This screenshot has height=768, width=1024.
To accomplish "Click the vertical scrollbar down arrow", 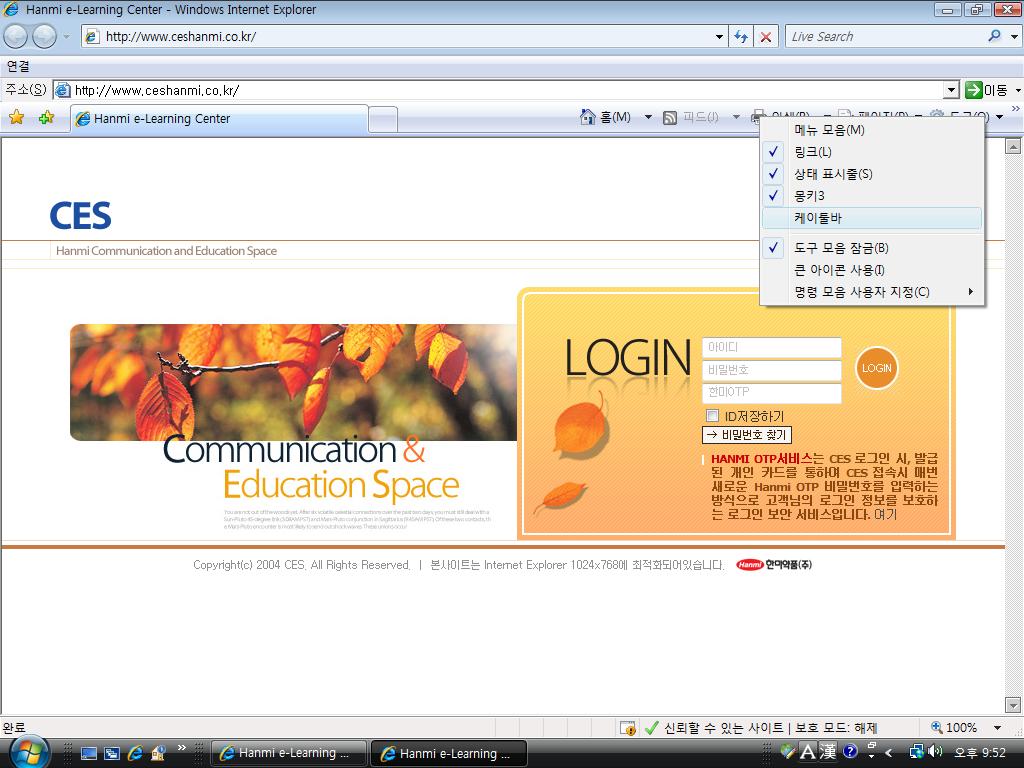I will (x=1013, y=705).
